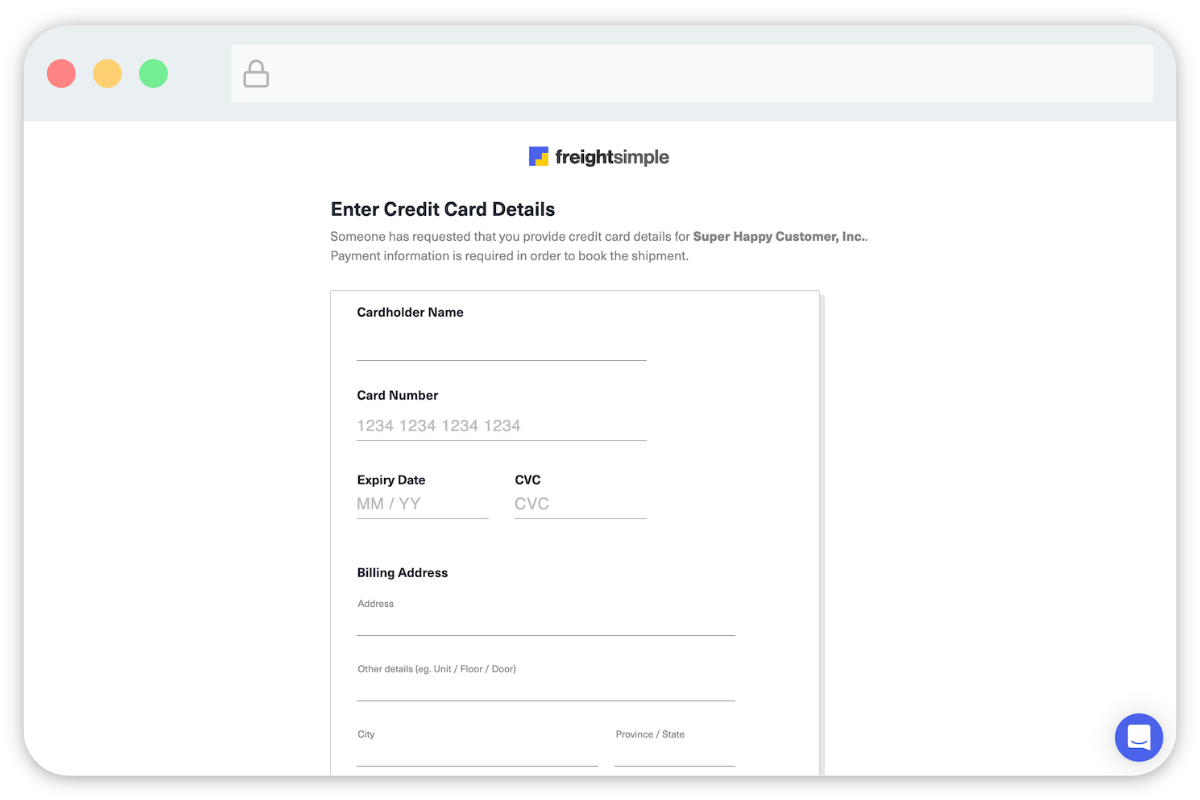This screenshot has height=800, width=1200.
Task: Click the Other details unit/floor field
Action: pos(545,688)
